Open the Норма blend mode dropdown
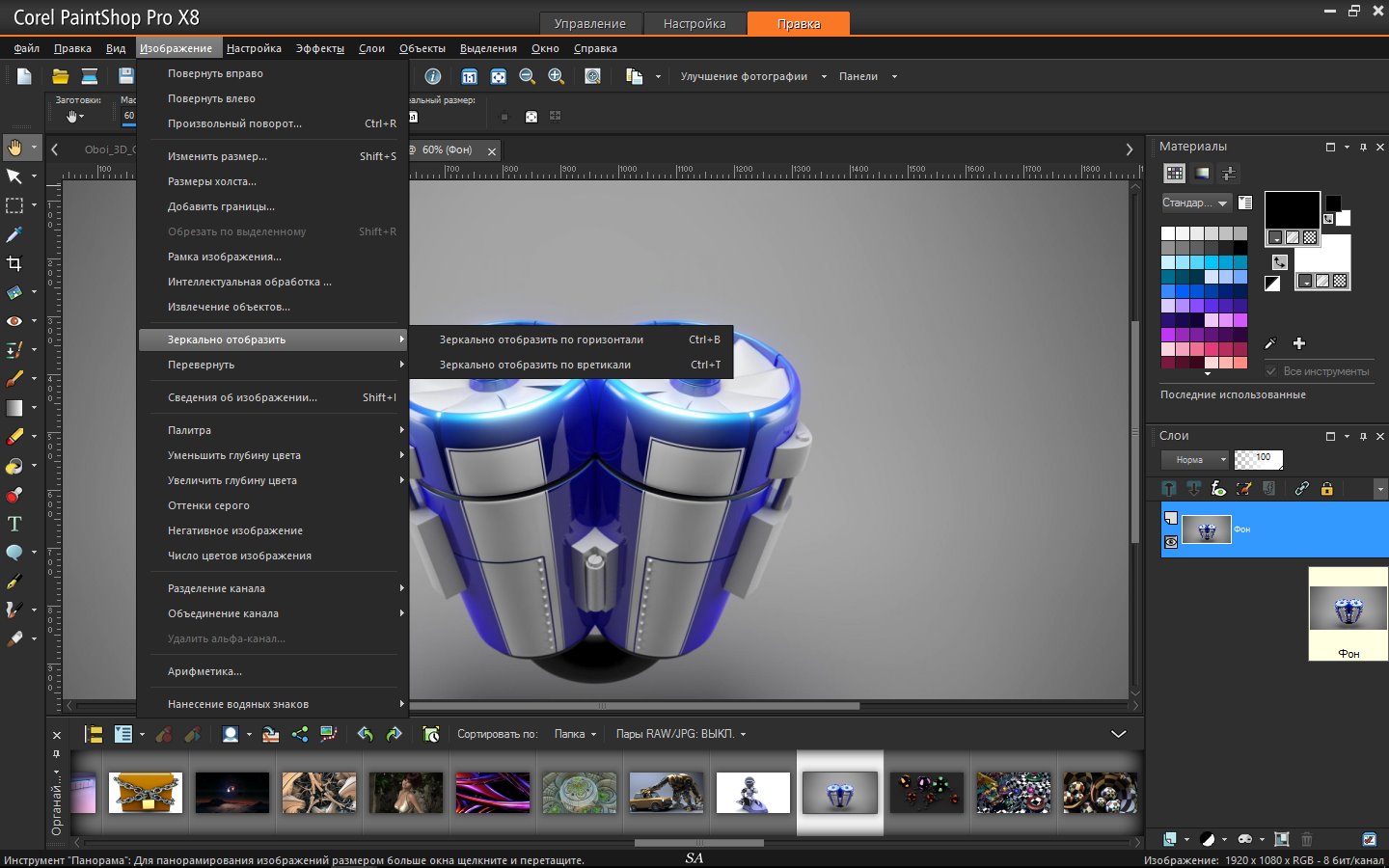Screen dimensions: 1389x868 click(1195, 460)
